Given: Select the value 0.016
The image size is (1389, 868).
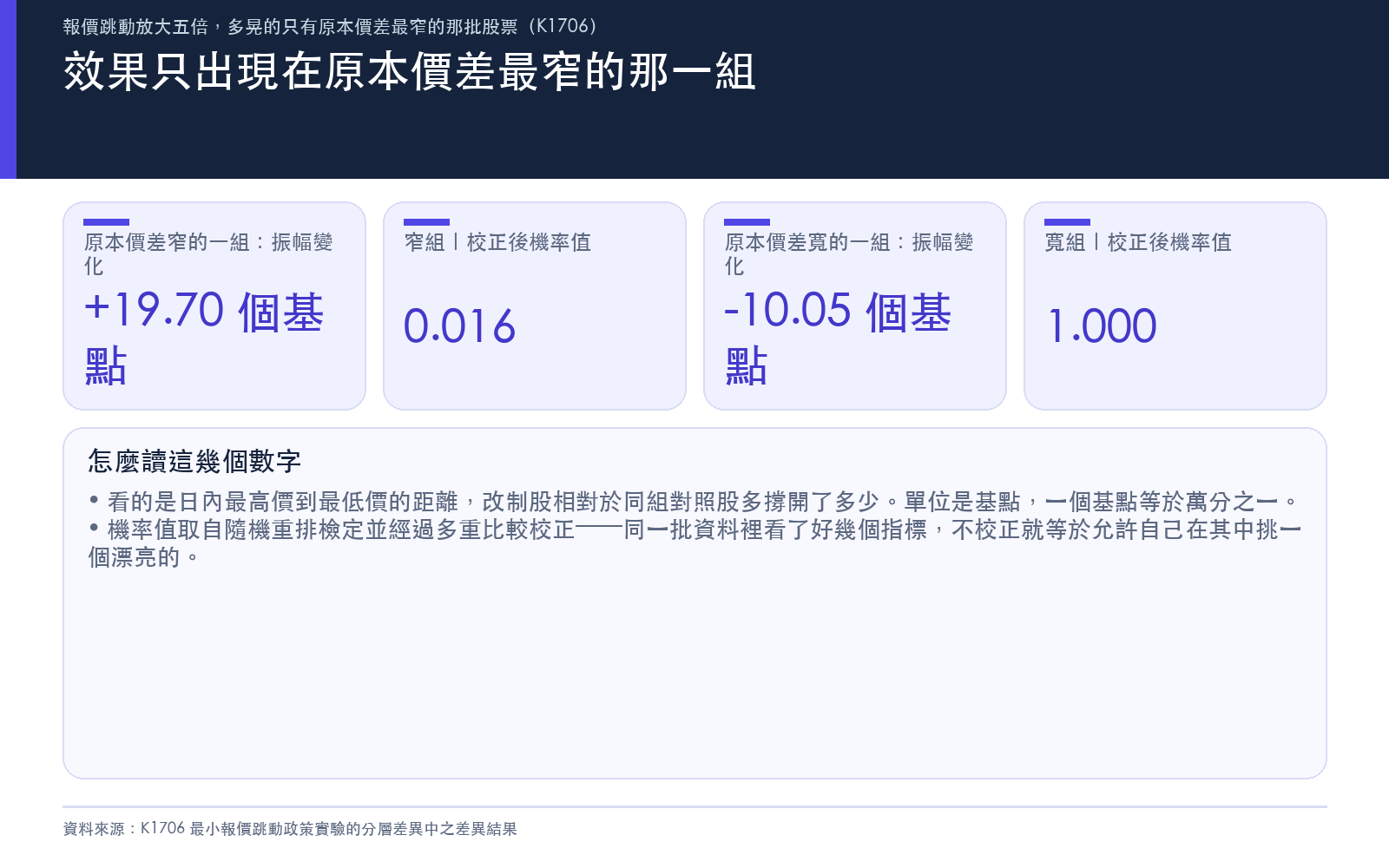Looking at the screenshot, I should click(460, 326).
